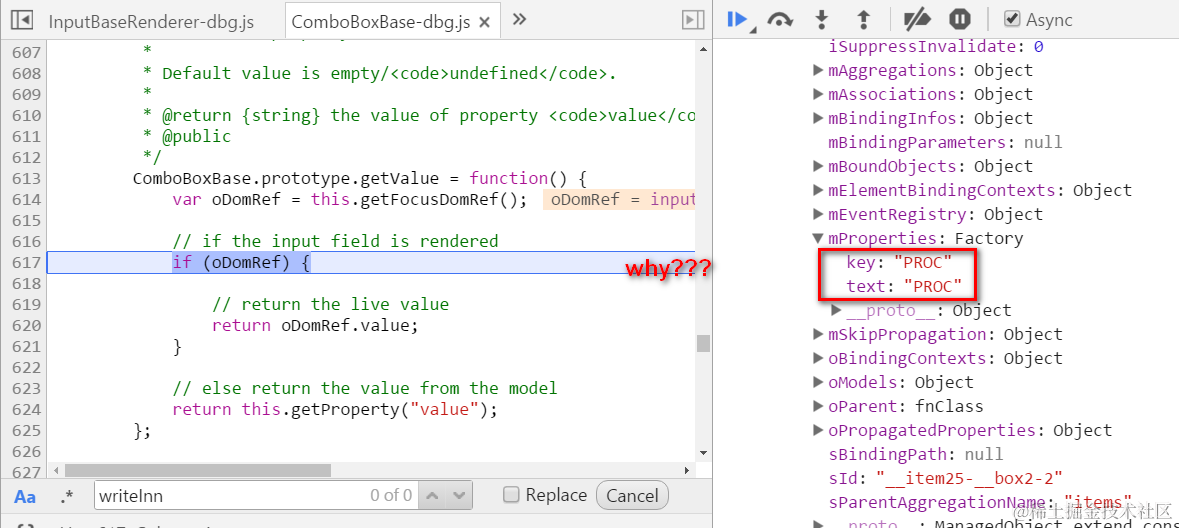Cancel the search bar

(x=632, y=496)
